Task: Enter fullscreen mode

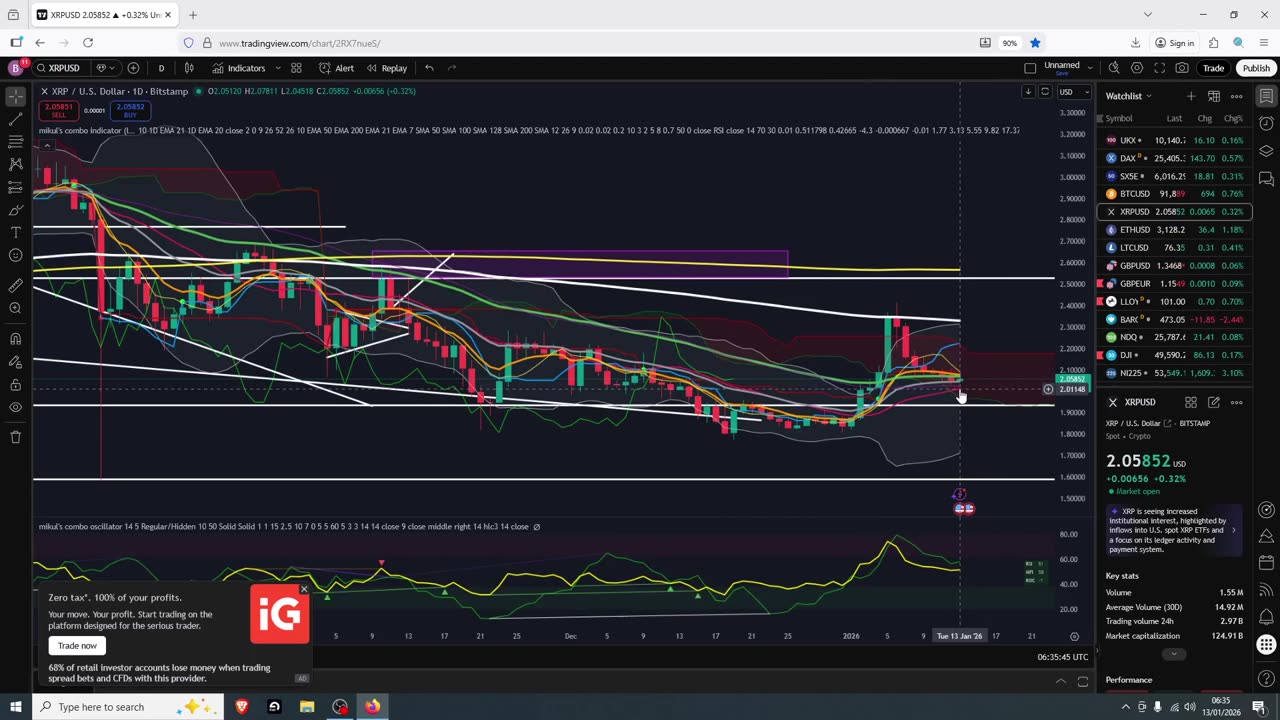Action: point(1160,68)
